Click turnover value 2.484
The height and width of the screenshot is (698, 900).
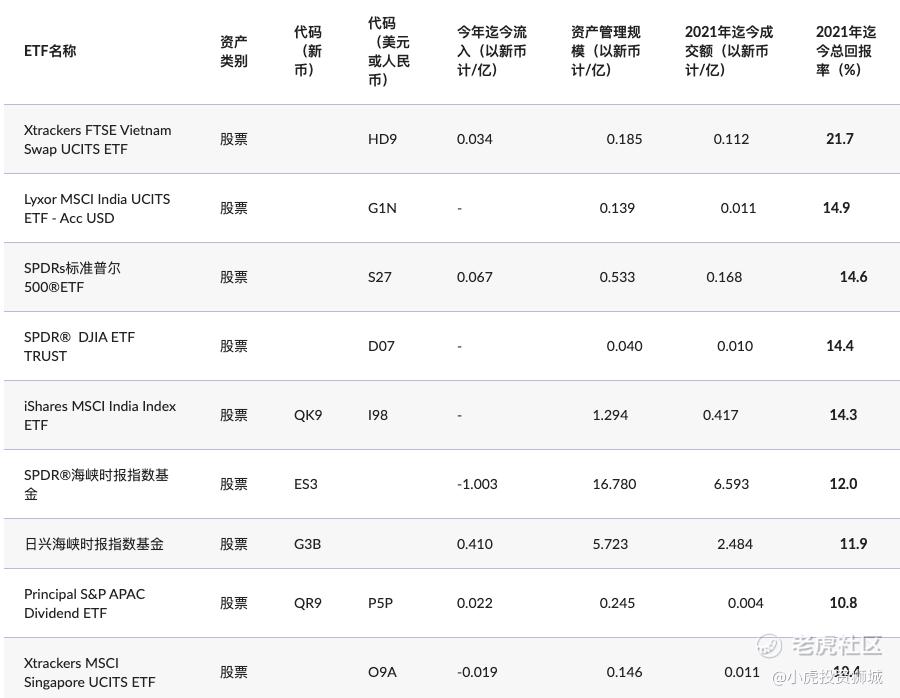click(735, 544)
